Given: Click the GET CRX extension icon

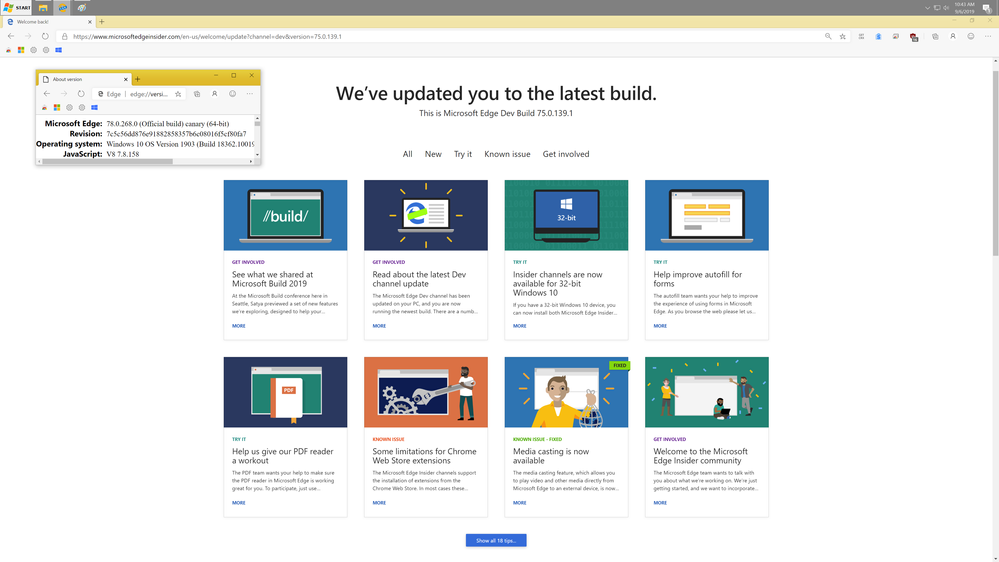Looking at the screenshot, I should pos(861,36).
